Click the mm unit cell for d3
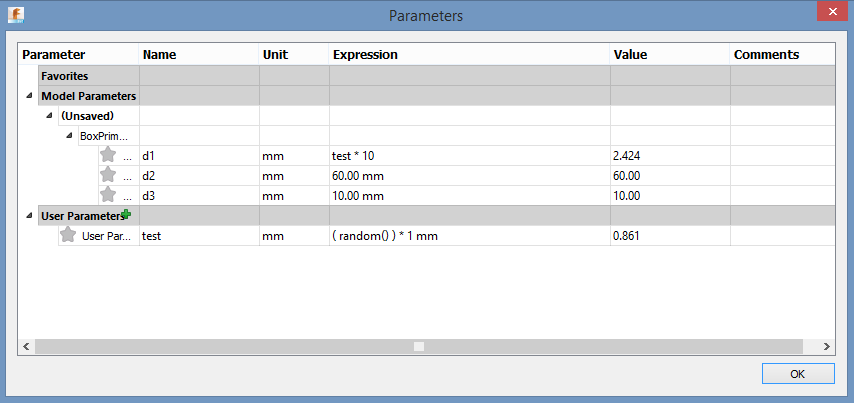This screenshot has width=854, height=403. (x=294, y=196)
